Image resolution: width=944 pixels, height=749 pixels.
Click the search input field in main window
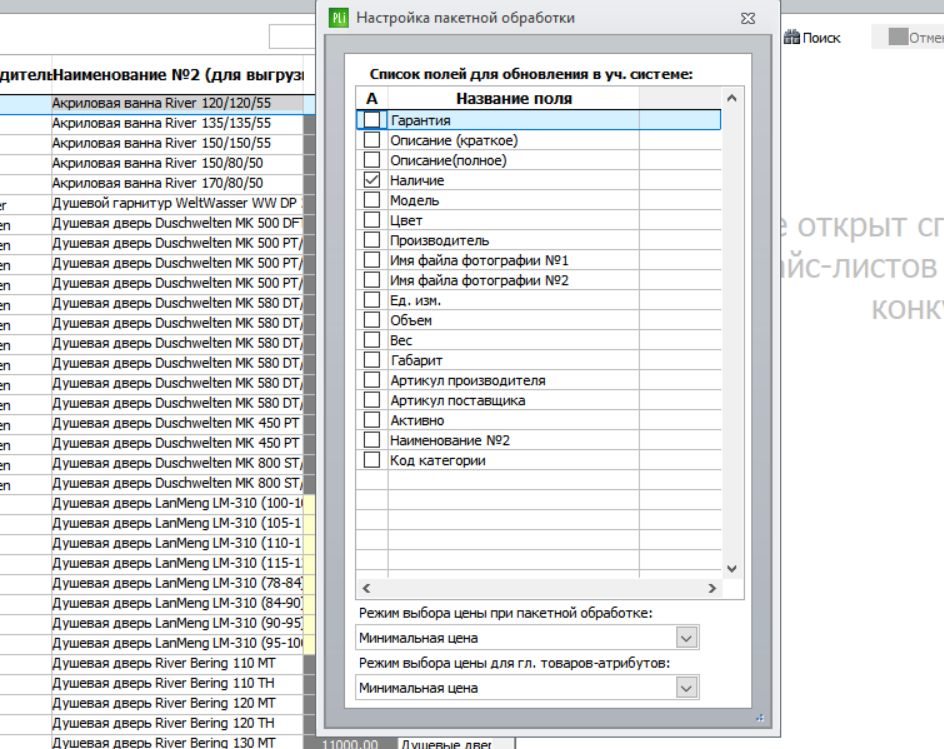(x=293, y=37)
